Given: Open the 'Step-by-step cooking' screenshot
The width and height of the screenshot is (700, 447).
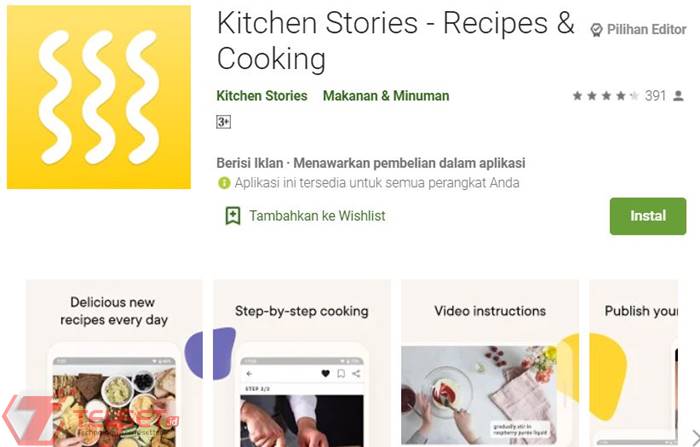Looking at the screenshot, I should pos(301,365).
